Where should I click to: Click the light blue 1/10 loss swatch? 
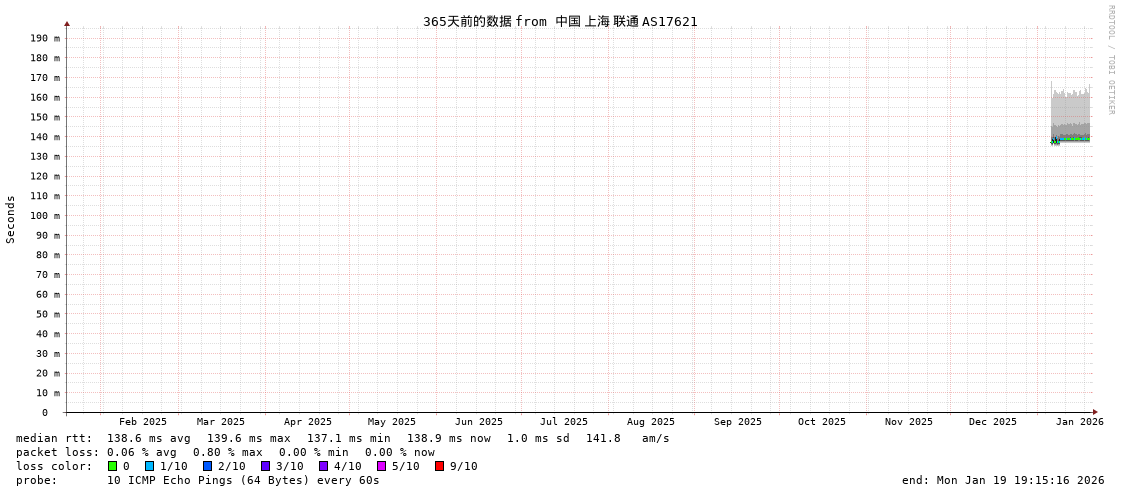[x=150, y=466]
